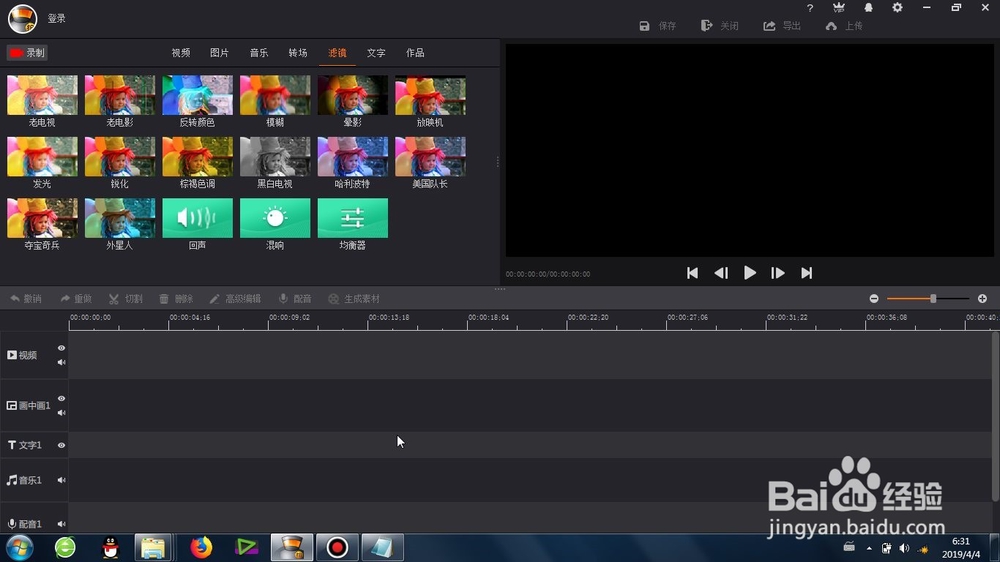Open the settings gear icon
The width and height of the screenshot is (1000, 562).
[x=897, y=8]
